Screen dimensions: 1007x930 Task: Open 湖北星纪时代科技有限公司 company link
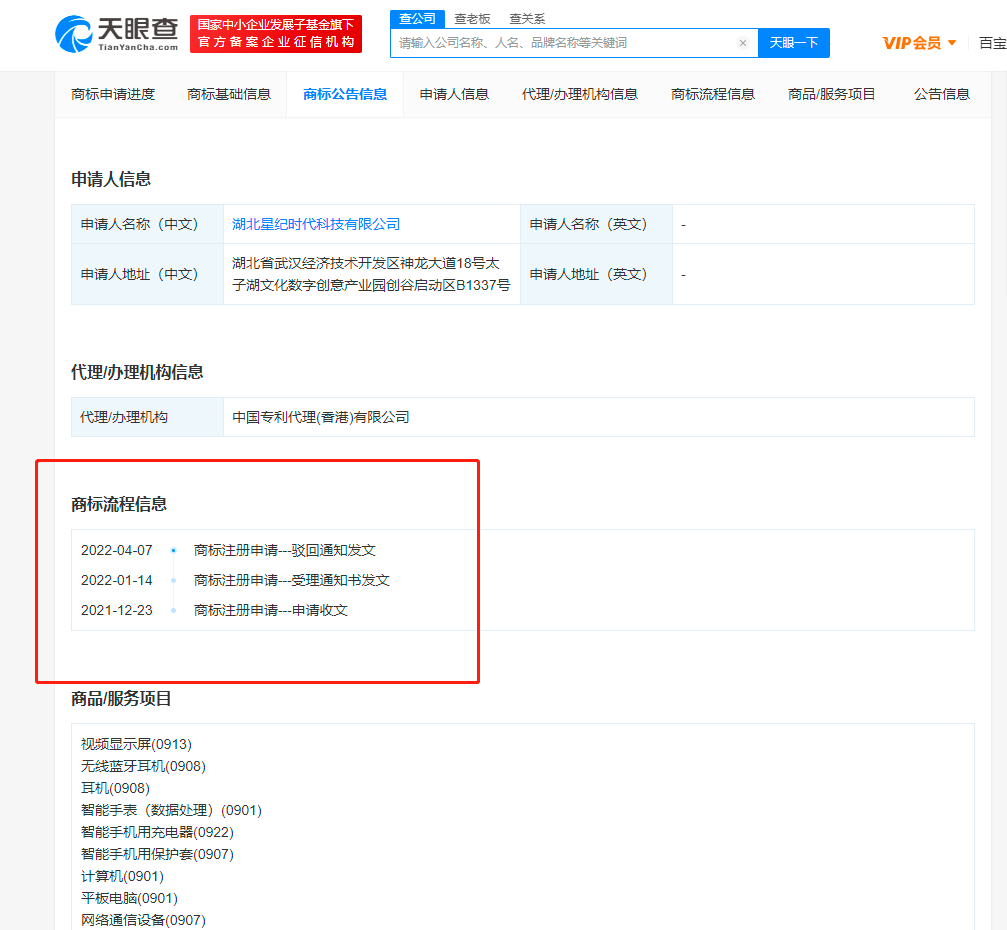tap(316, 224)
